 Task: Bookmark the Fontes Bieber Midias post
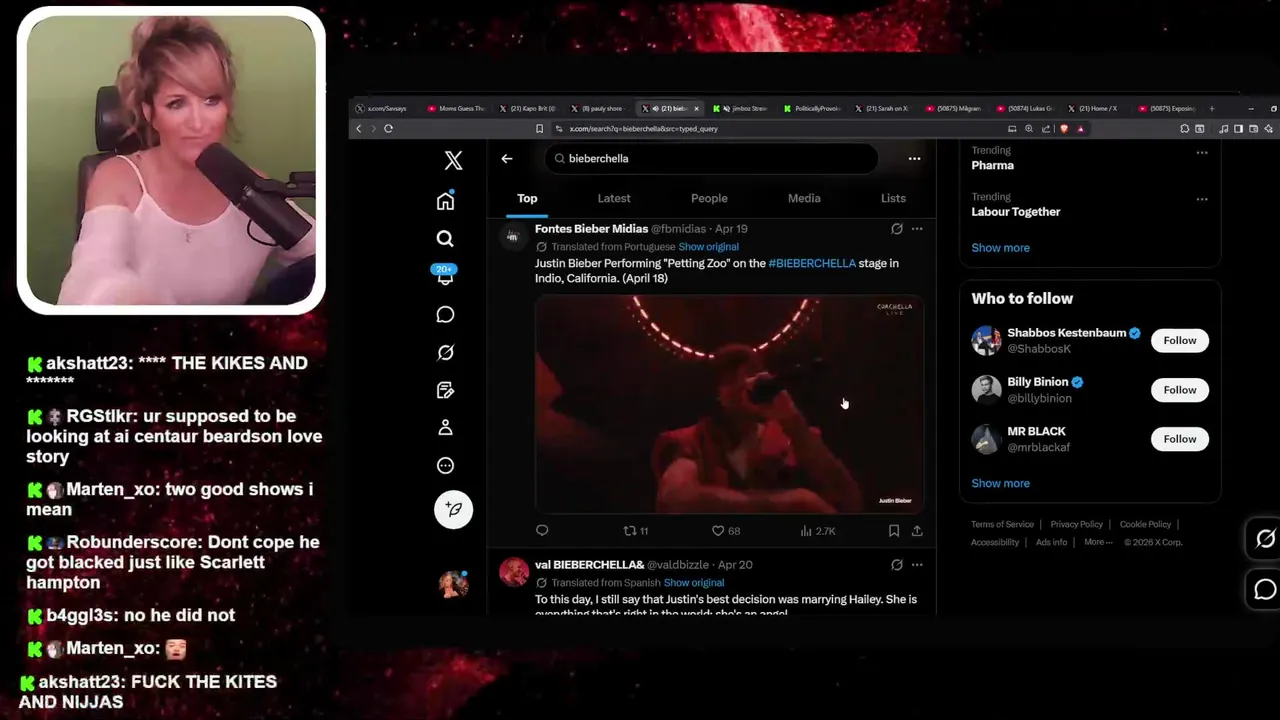point(894,531)
